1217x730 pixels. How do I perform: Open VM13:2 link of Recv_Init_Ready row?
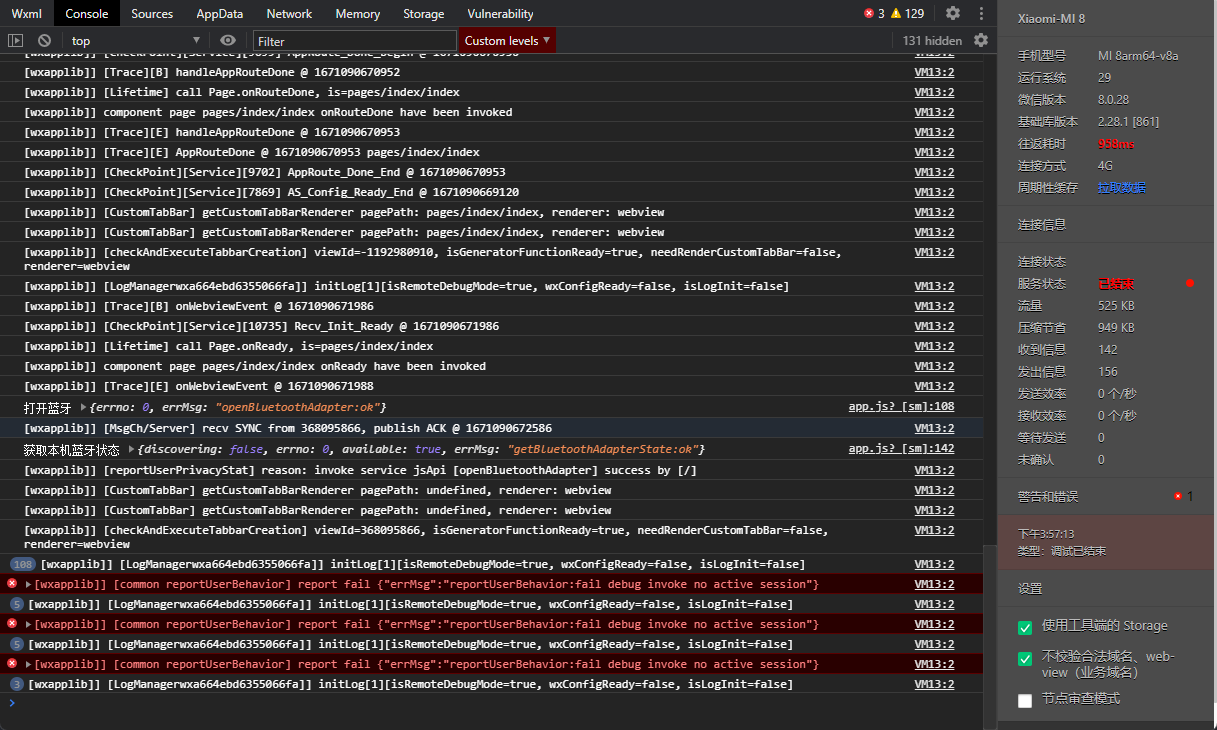[x=934, y=326]
